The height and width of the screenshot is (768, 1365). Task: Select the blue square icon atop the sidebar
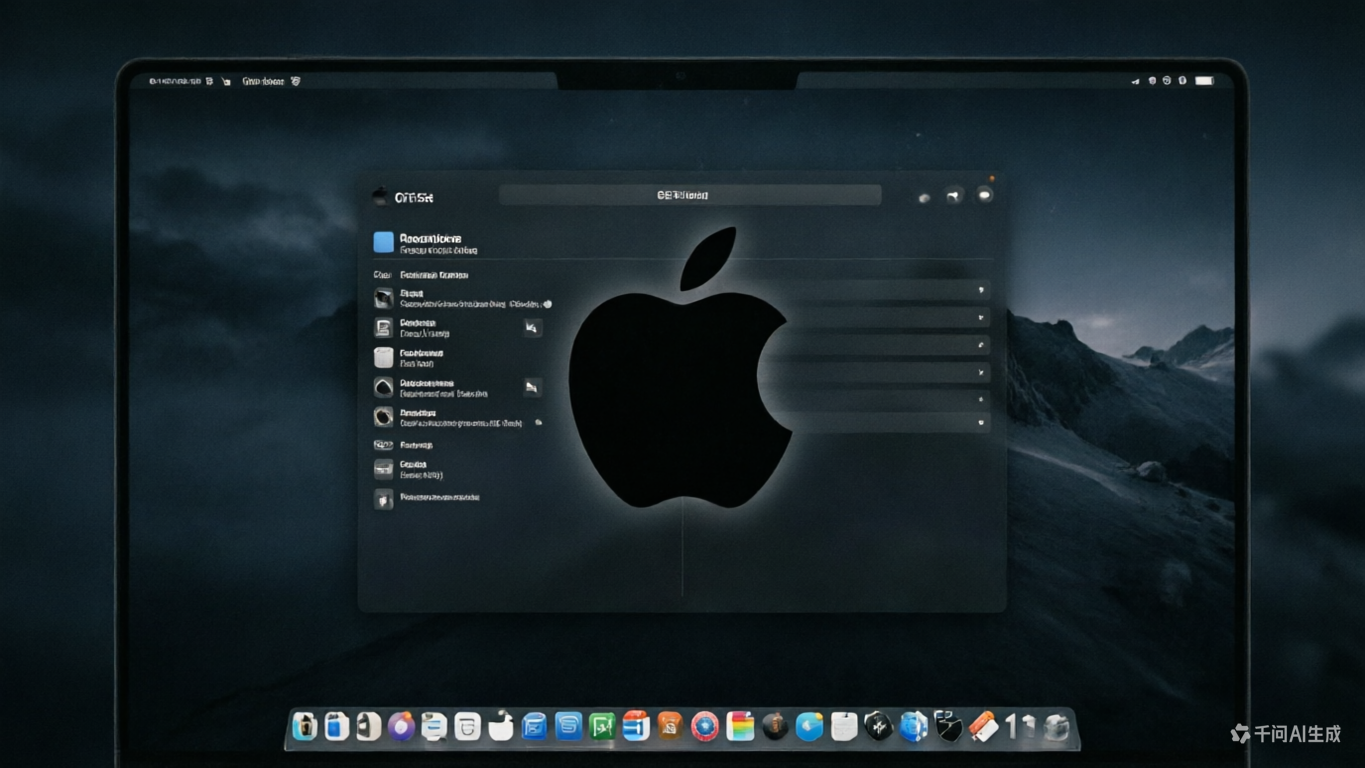pyautogui.click(x=383, y=242)
